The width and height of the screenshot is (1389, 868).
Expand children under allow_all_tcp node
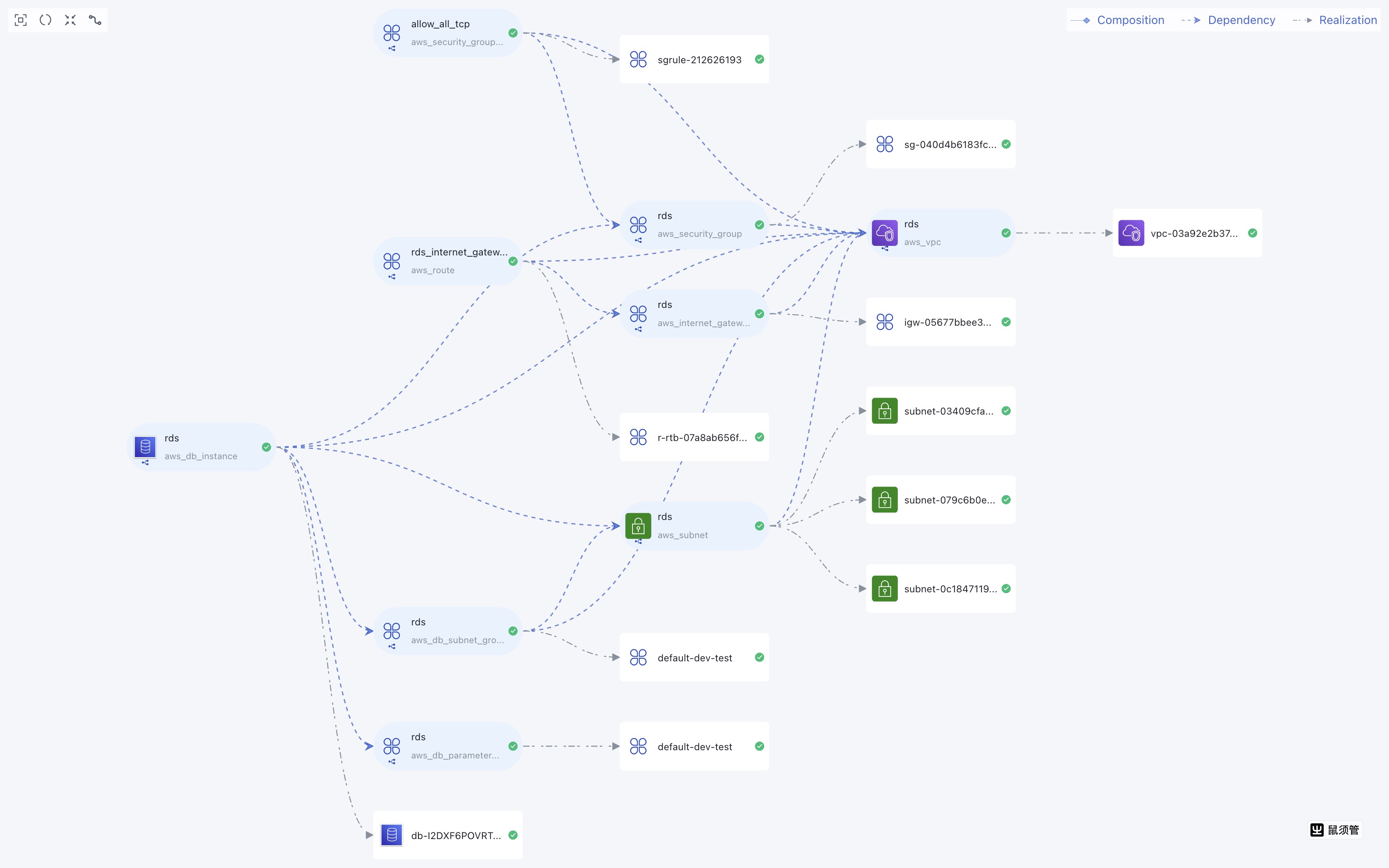392,49
